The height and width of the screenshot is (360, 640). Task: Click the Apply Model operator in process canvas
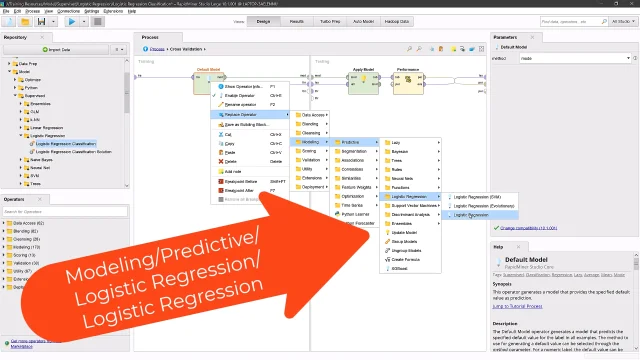pos(363,81)
